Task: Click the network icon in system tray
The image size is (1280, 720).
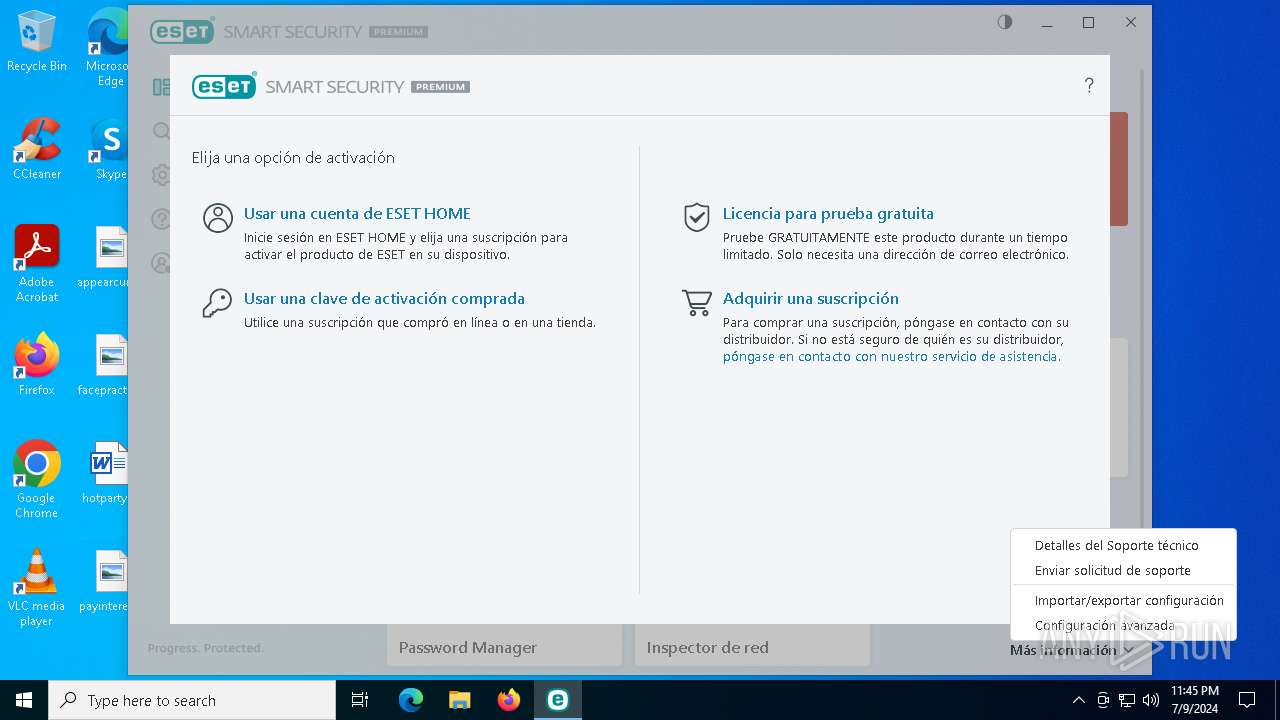Action: tap(1127, 700)
